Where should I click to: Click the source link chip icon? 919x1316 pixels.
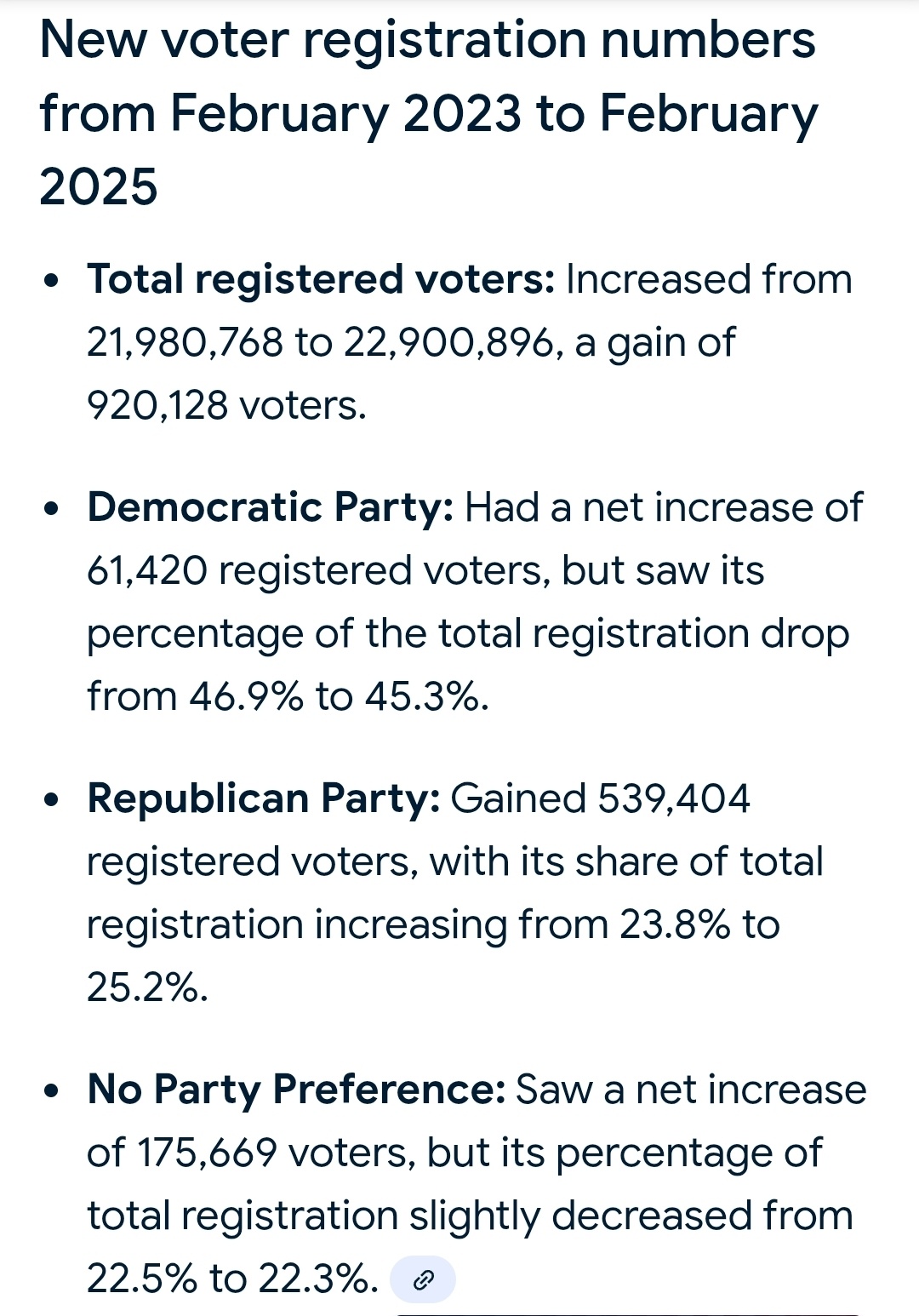pyautogui.click(x=423, y=1279)
